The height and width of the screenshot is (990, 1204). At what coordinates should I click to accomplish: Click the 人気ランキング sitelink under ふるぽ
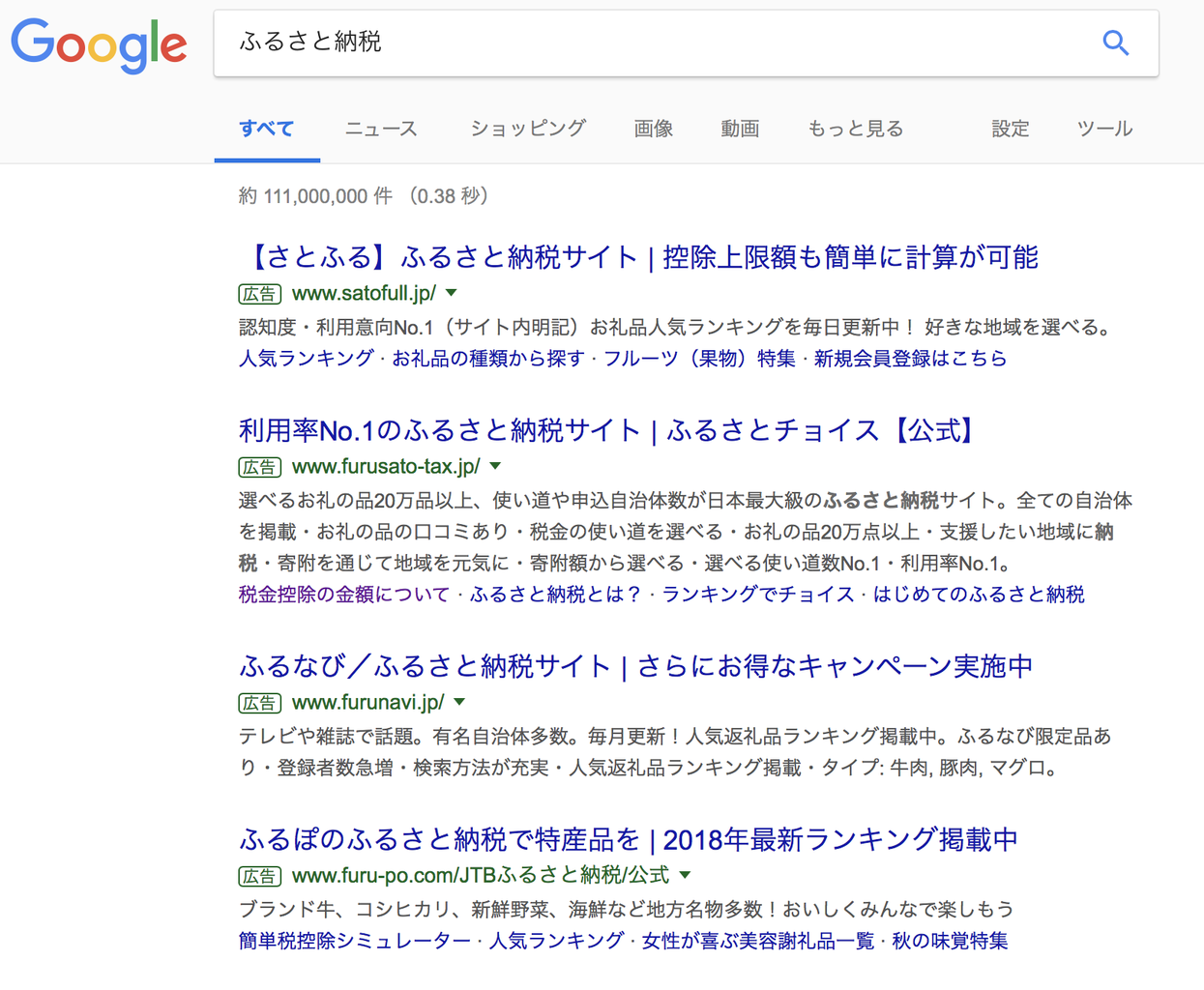click(556, 941)
